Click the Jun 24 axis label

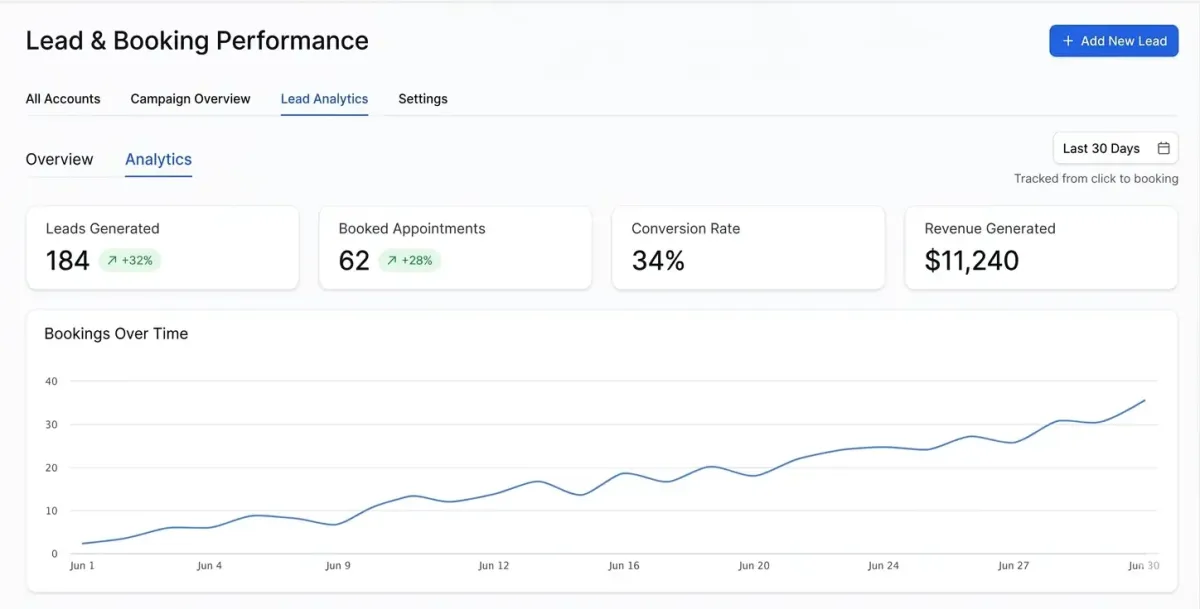click(883, 566)
